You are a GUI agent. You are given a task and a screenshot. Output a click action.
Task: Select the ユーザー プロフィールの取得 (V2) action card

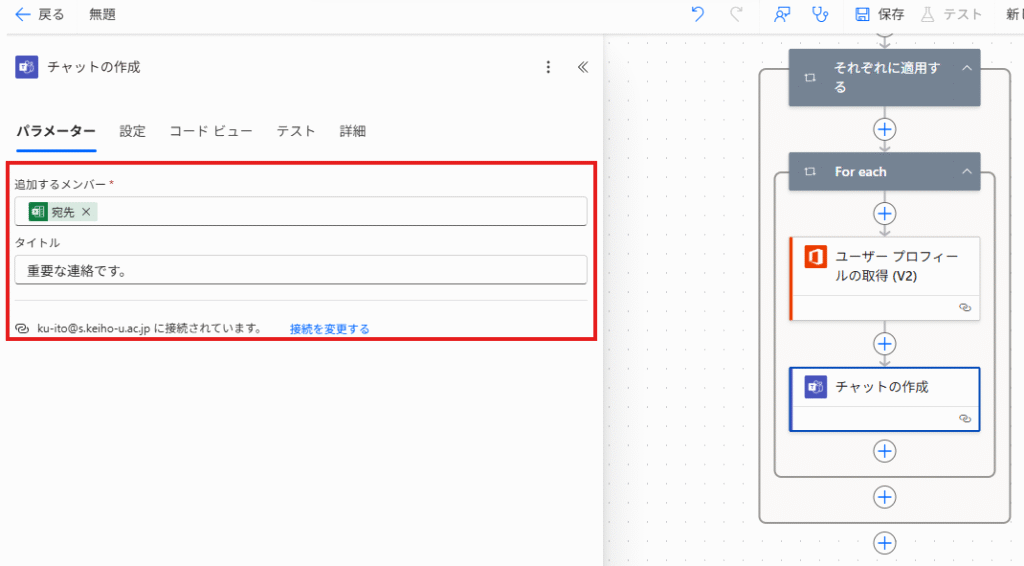[x=884, y=278]
